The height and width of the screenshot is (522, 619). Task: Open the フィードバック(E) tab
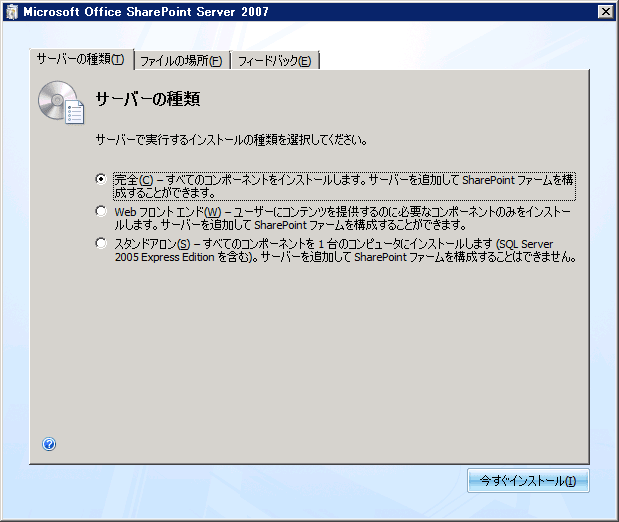[x=275, y=61]
